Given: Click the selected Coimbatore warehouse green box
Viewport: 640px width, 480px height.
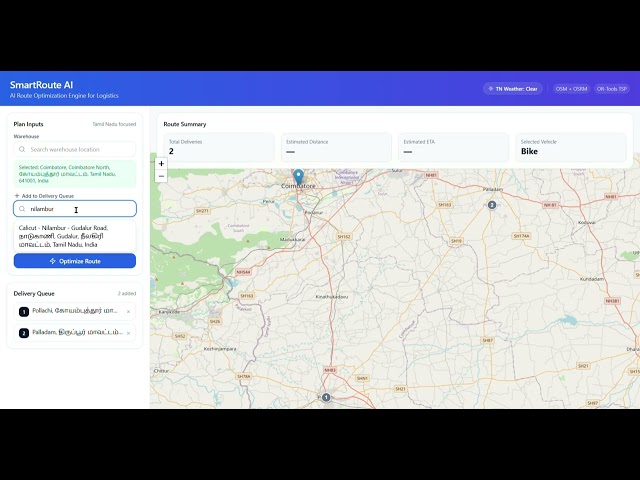Looking at the screenshot, I should tap(75, 174).
